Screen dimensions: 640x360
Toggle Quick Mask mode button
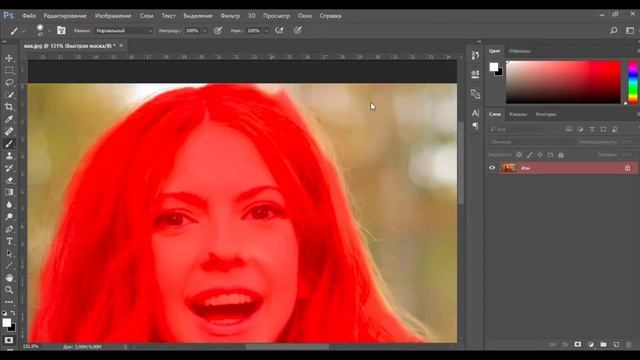point(9,340)
